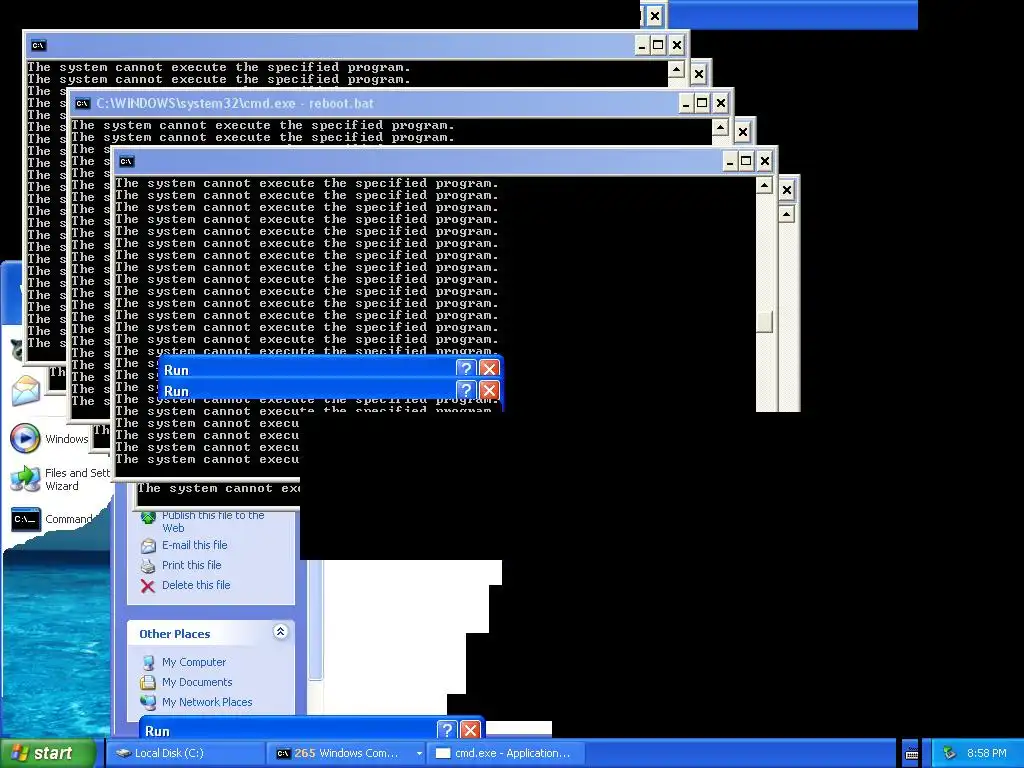Switch to Local Disk (C:) taskbar button
Viewport: 1024px width, 768px height.
coord(185,753)
